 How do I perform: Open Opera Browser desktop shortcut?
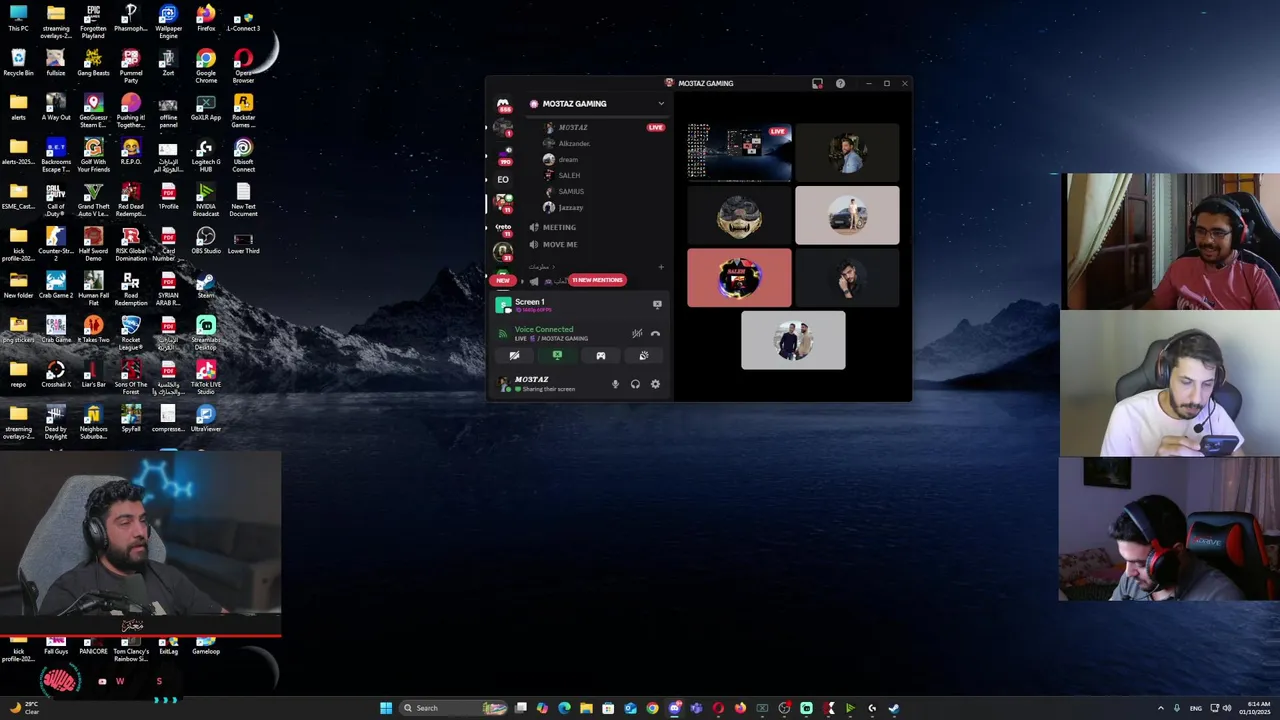pyautogui.click(x=243, y=66)
